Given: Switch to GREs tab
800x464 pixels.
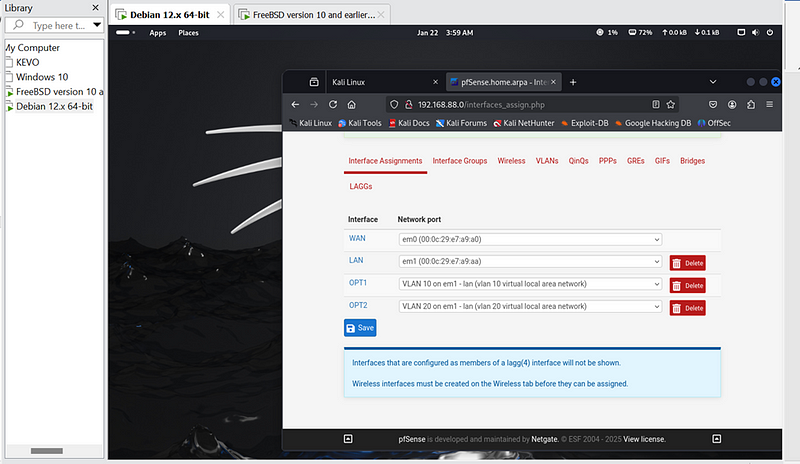Looking at the screenshot, I should pyautogui.click(x=636, y=161).
